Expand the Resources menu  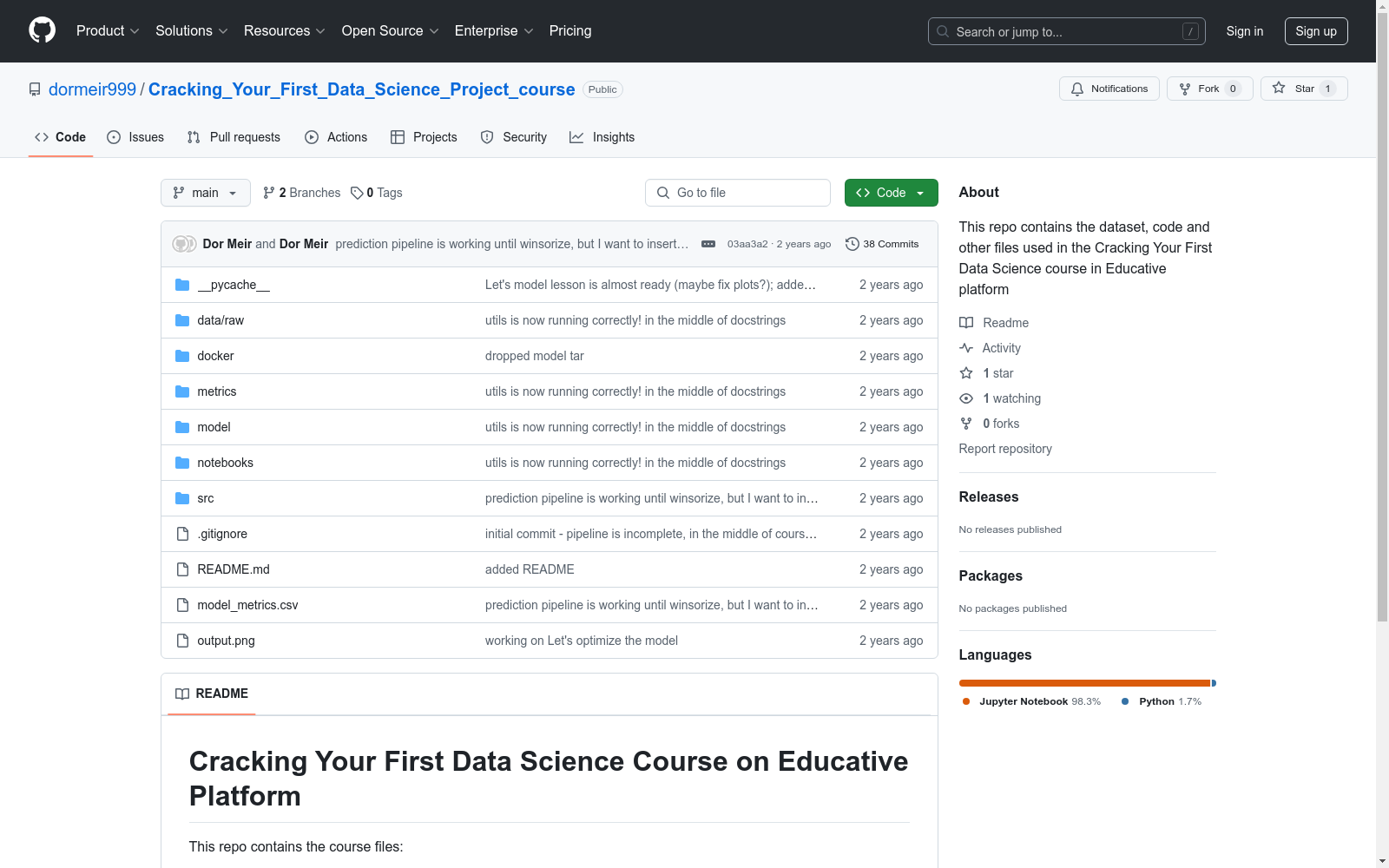click(x=285, y=30)
